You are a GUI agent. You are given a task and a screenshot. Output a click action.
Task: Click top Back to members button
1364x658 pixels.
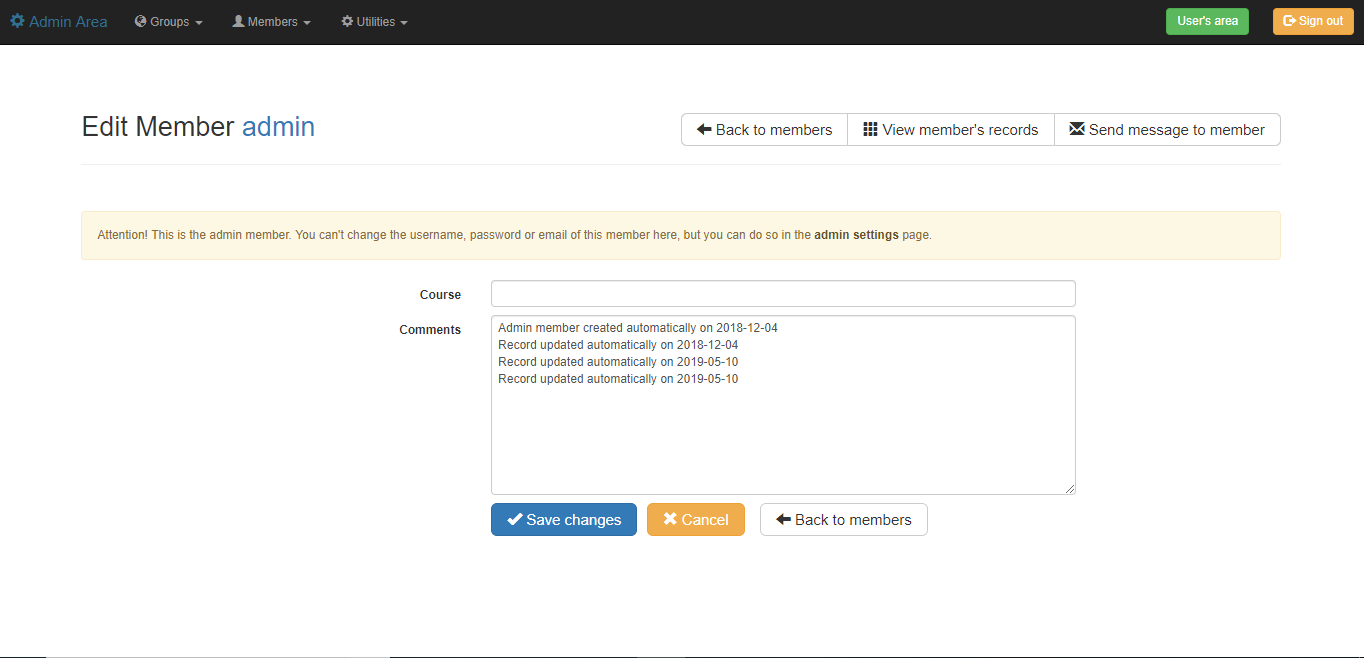tap(764, 130)
